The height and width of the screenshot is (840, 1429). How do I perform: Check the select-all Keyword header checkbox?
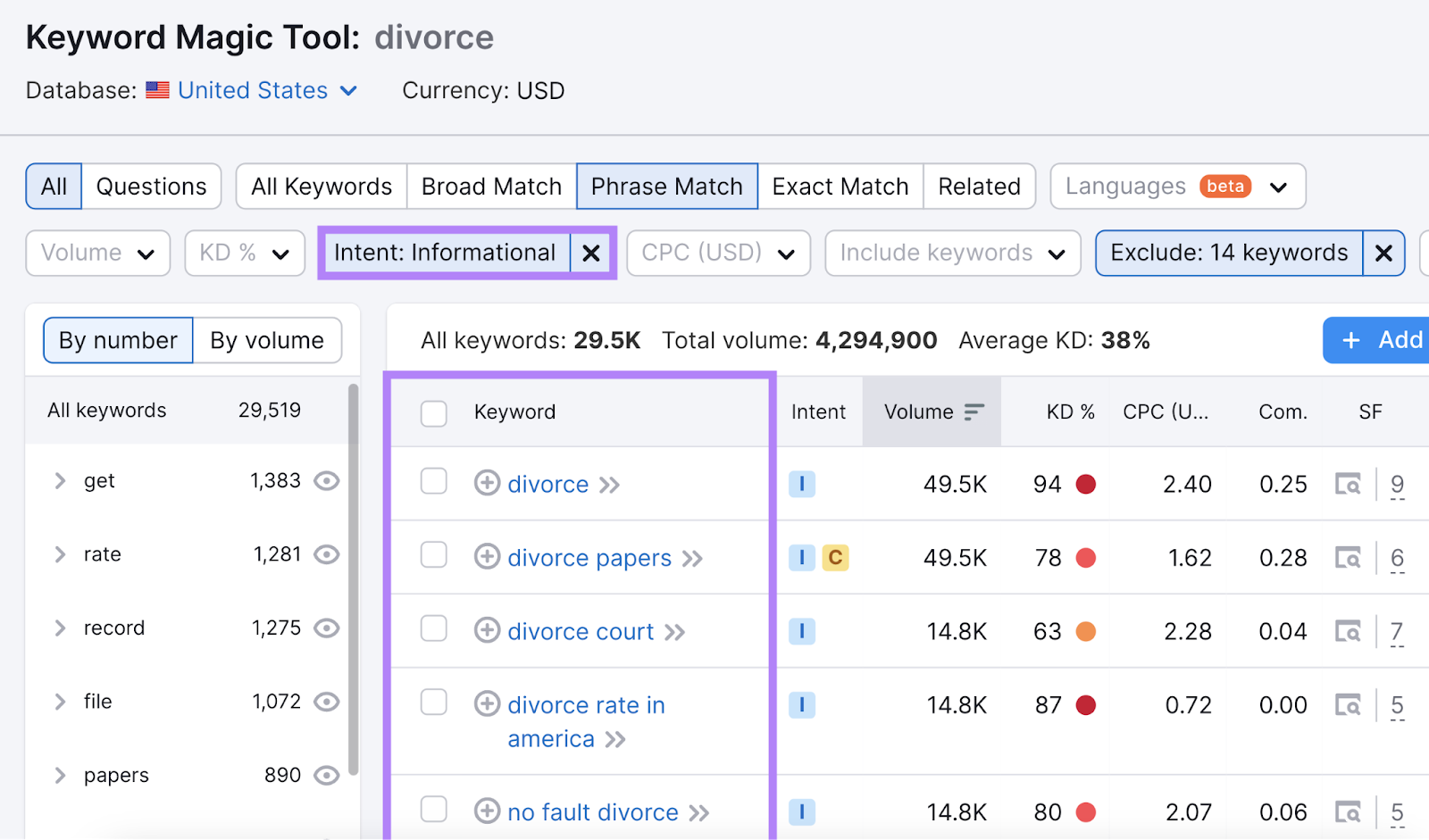434,413
